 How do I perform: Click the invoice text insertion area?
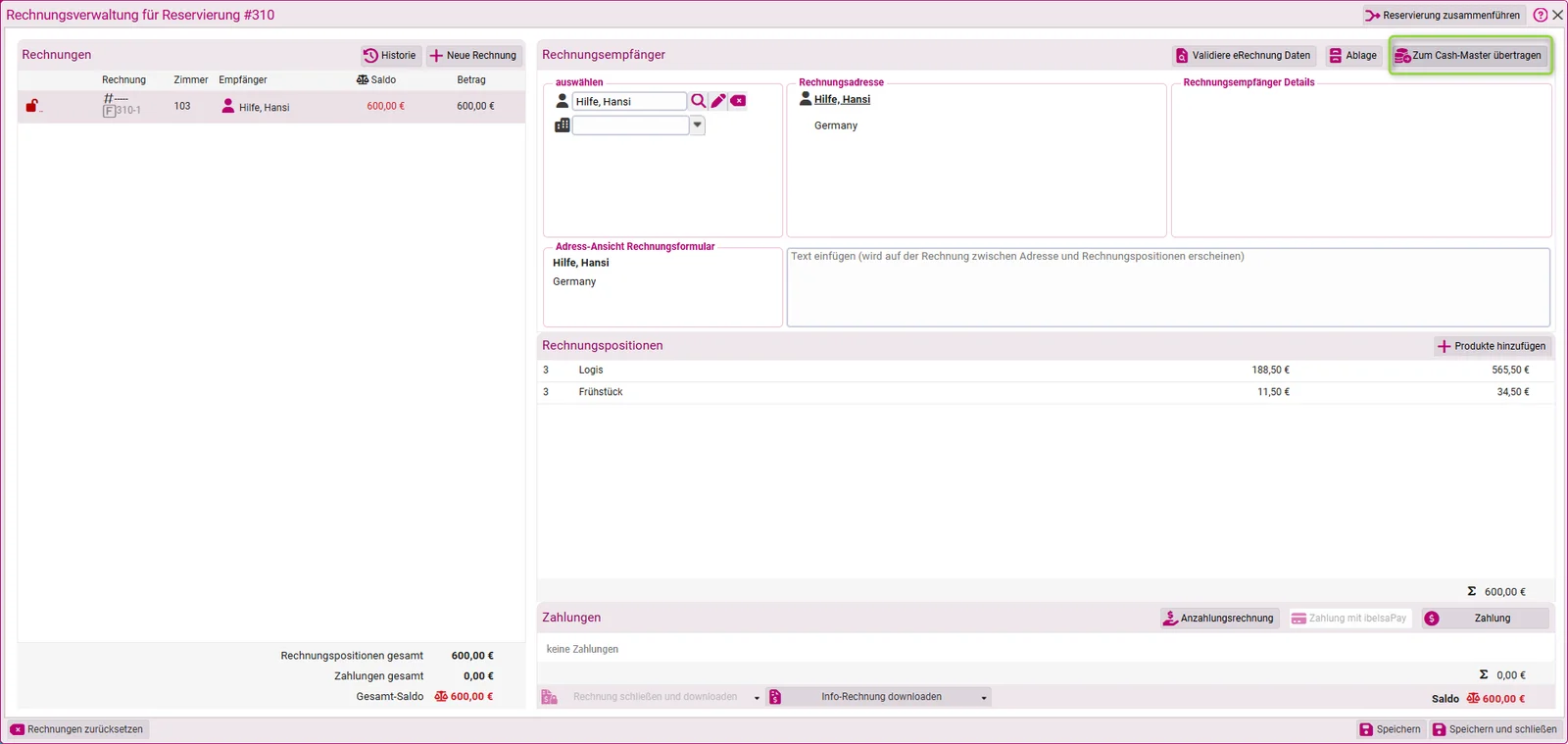click(x=1168, y=287)
